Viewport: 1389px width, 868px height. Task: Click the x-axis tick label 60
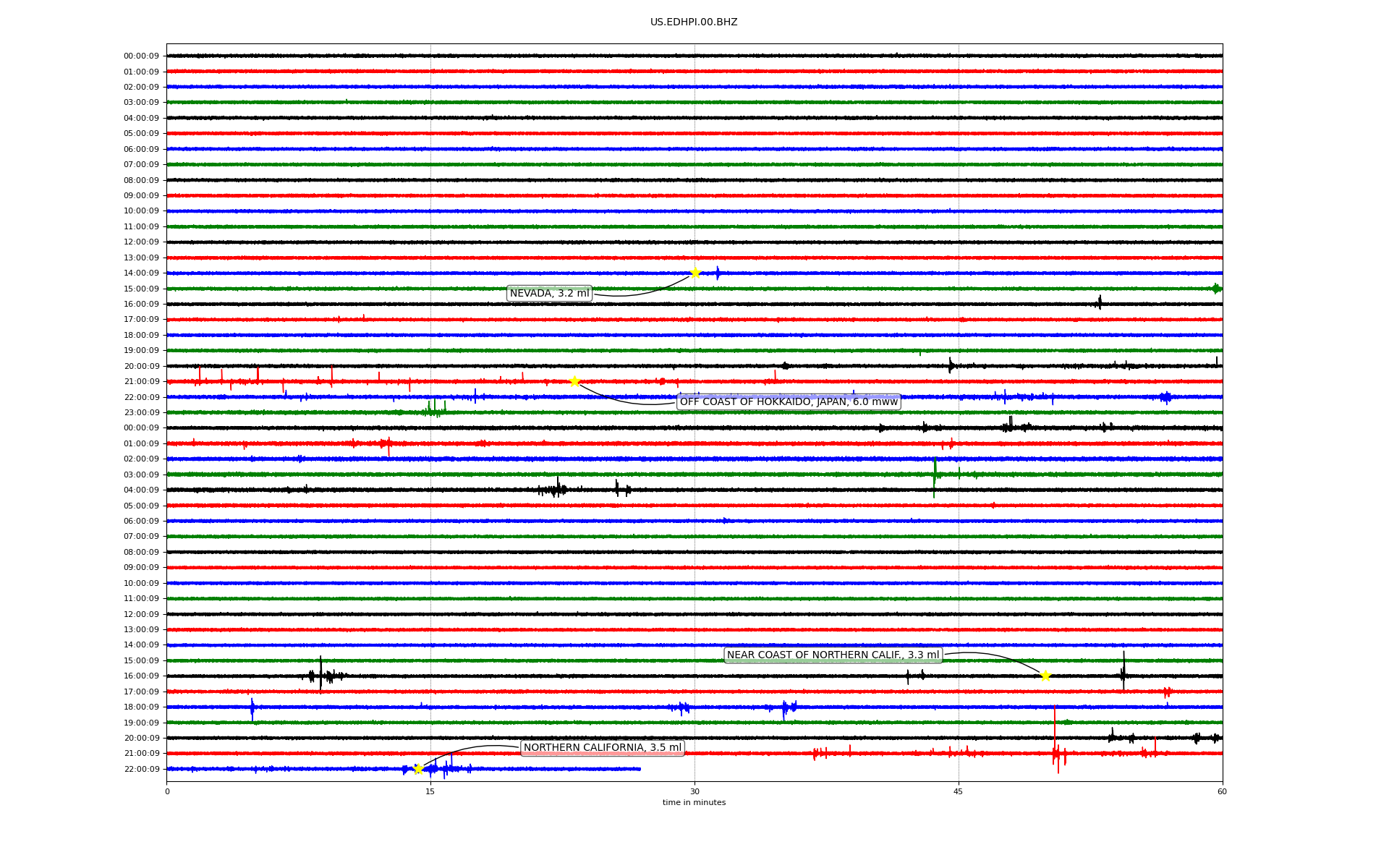tap(1222, 791)
